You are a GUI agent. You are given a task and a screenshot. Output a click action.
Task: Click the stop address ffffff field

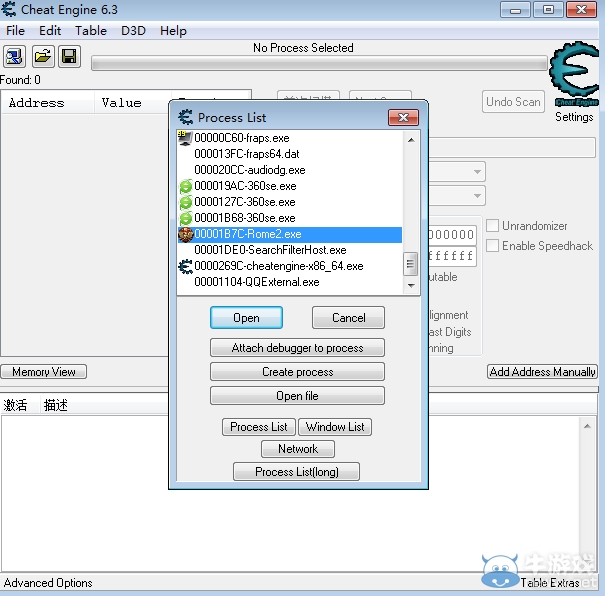click(452, 256)
